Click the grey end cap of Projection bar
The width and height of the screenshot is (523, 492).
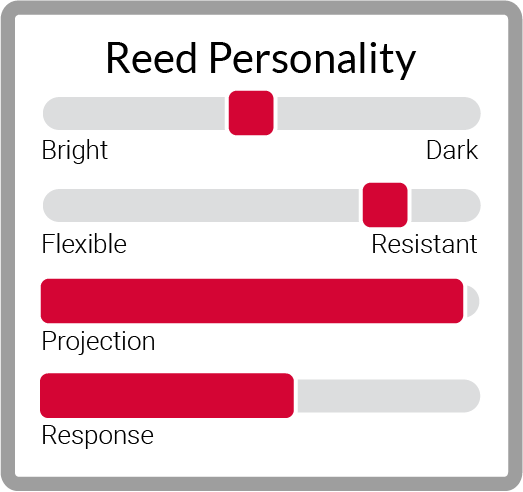(473, 301)
